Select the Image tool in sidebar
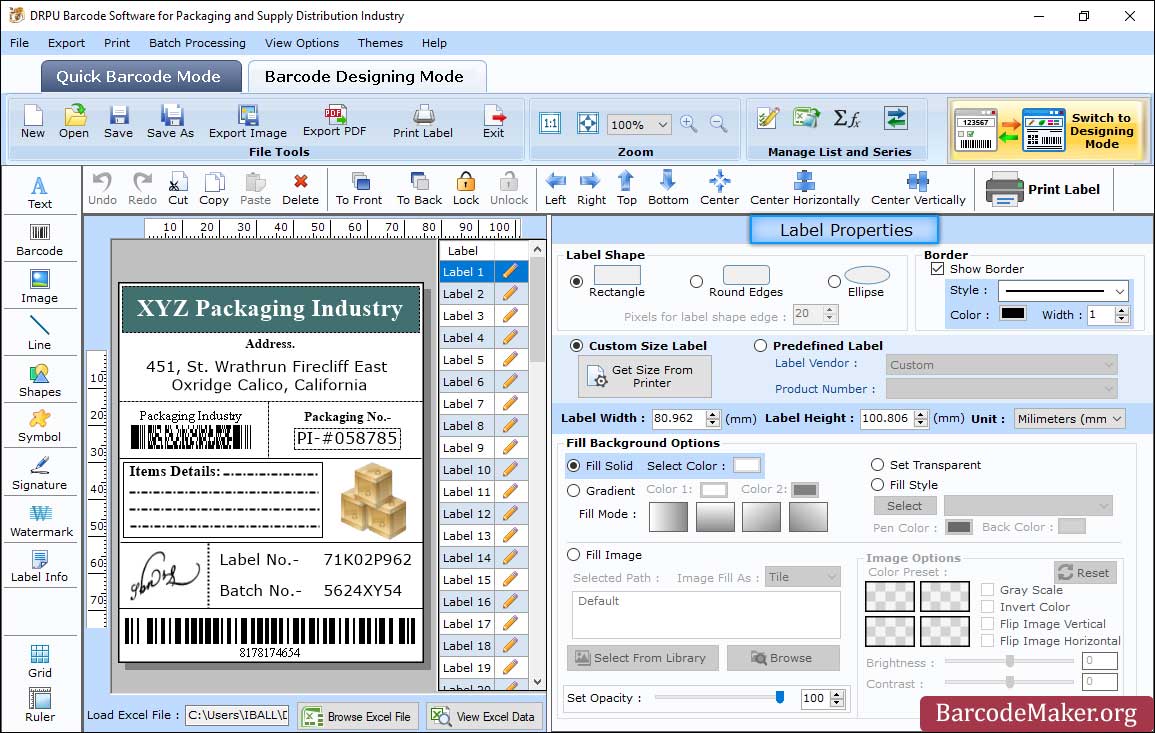 pyautogui.click(x=40, y=287)
